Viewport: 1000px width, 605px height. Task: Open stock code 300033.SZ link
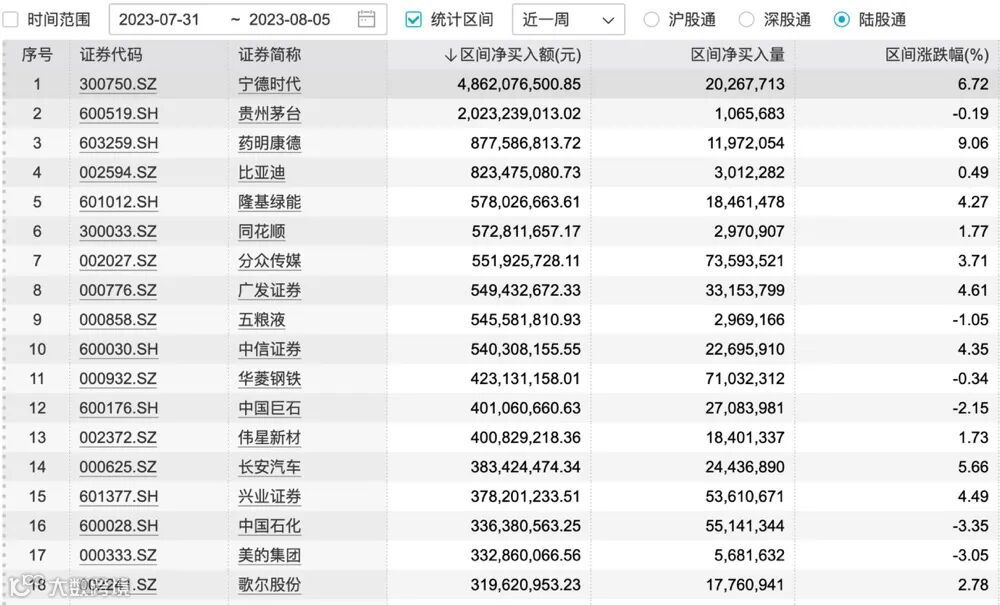tap(118, 231)
